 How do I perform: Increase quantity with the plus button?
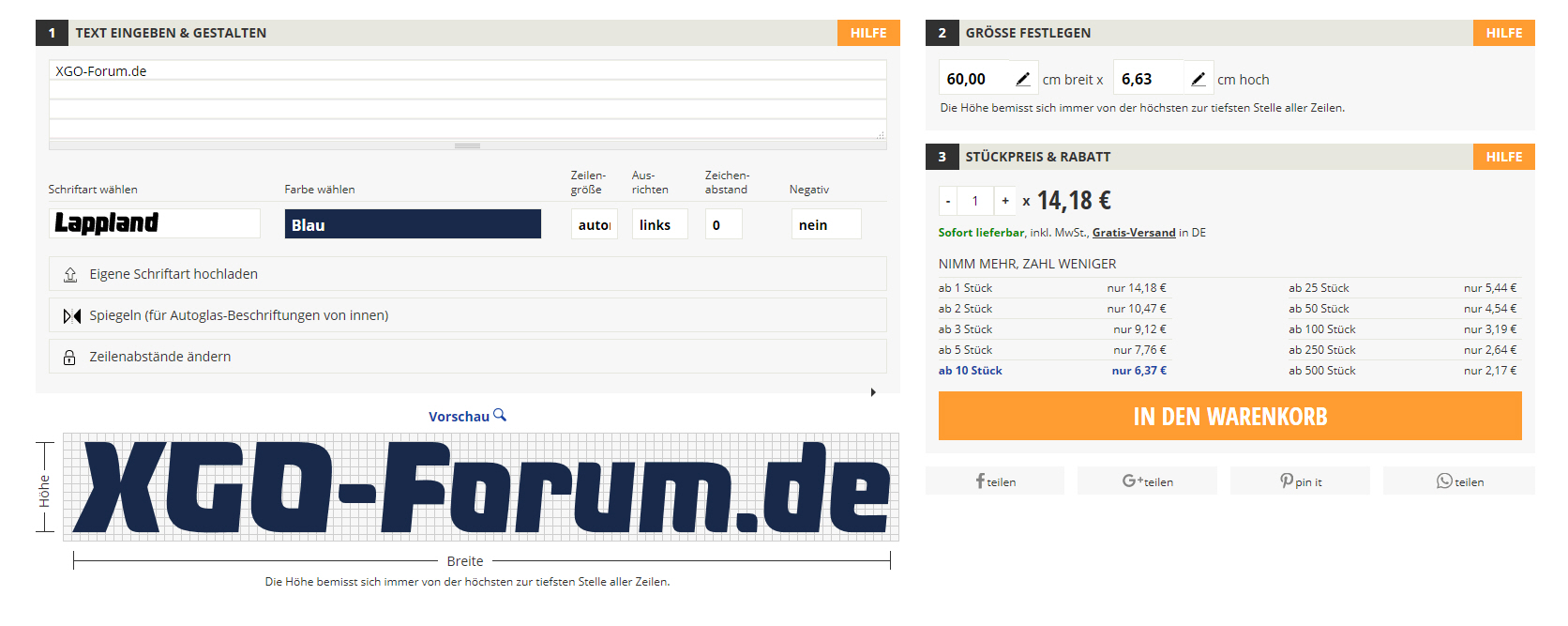pos(1005,201)
